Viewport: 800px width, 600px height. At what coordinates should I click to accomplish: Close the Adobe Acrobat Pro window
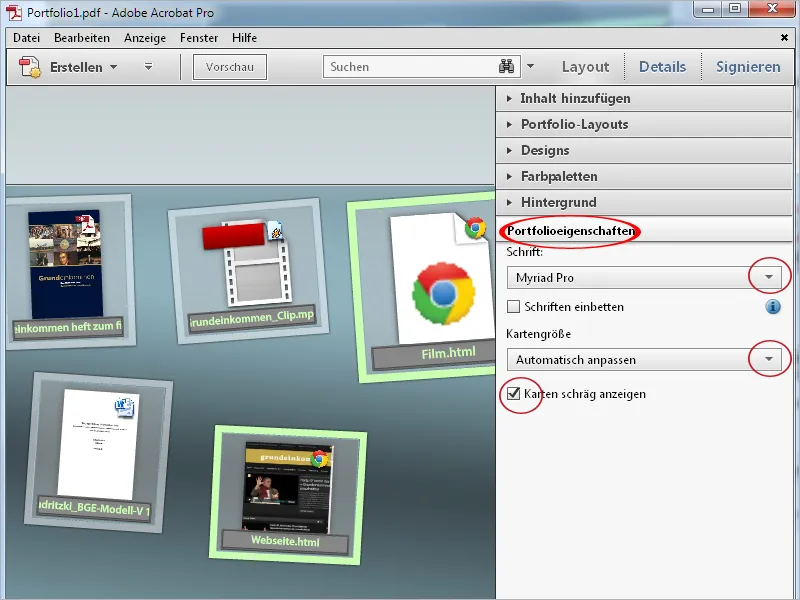click(771, 9)
